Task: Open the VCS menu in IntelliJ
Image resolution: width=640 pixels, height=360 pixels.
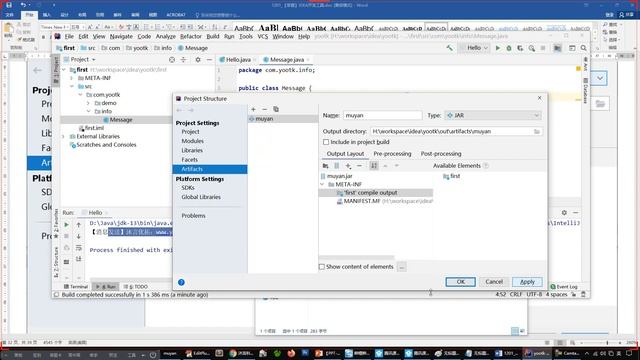Action: pyautogui.click(x=262, y=36)
